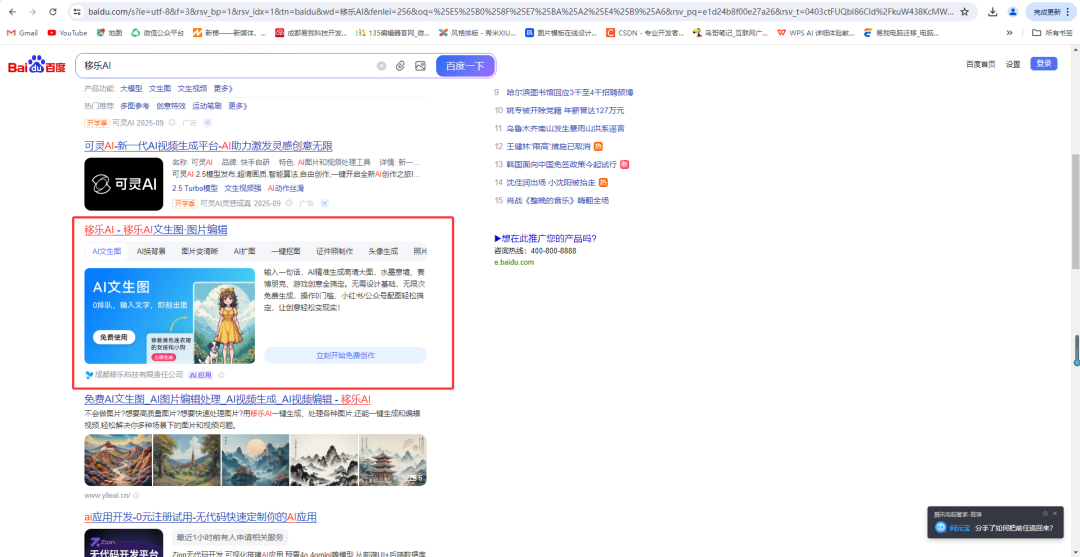The height and width of the screenshot is (557, 1080).
Task: Click the pagoda ink painting thumbnail
Action: (392, 460)
